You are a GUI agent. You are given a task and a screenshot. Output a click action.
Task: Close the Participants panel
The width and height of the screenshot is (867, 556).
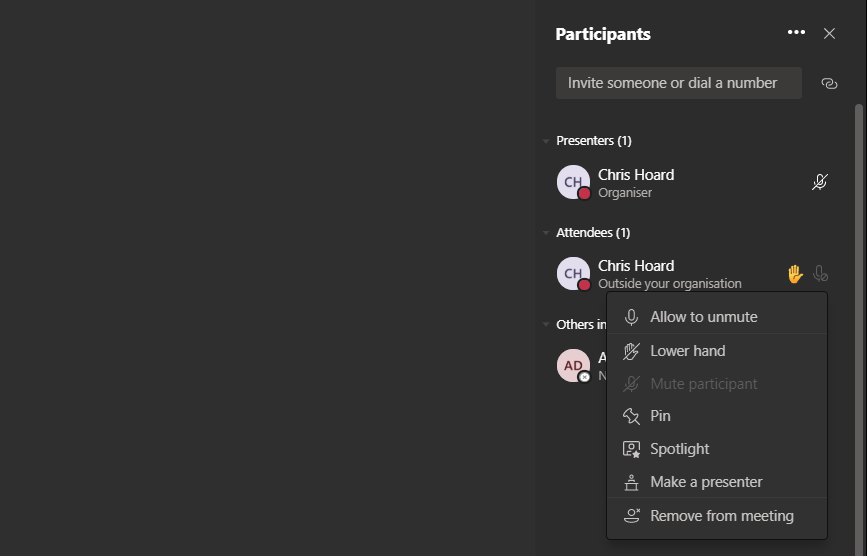pos(829,34)
